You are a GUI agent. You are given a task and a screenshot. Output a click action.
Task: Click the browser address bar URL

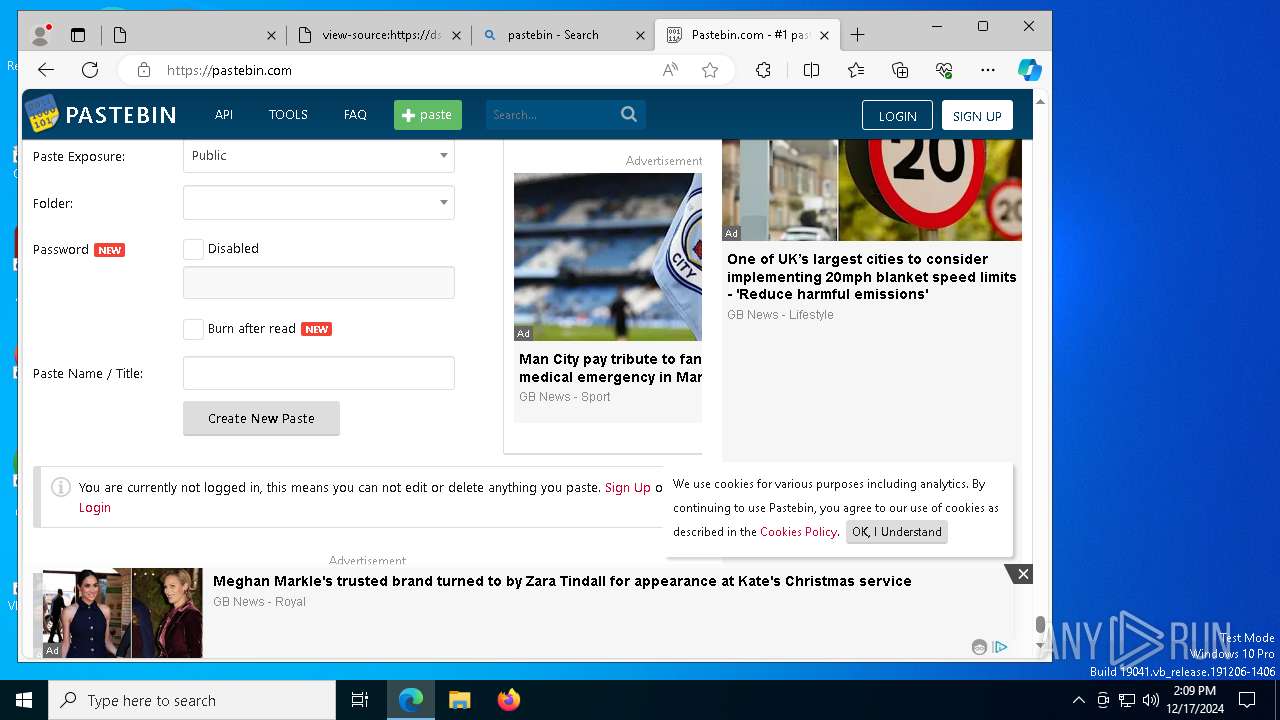pyautogui.click(x=229, y=70)
